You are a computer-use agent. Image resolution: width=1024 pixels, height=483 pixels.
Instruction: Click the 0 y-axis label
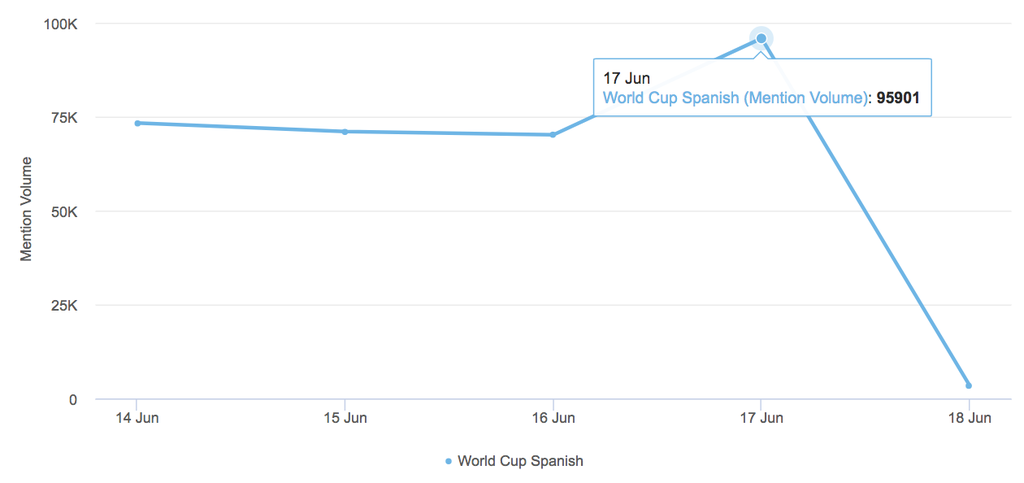click(x=72, y=399)
